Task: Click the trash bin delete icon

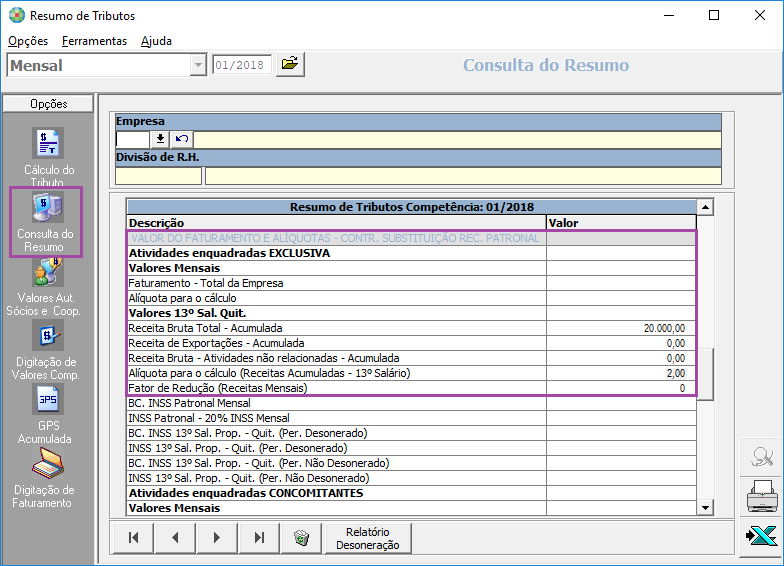Action: [301, 538]
